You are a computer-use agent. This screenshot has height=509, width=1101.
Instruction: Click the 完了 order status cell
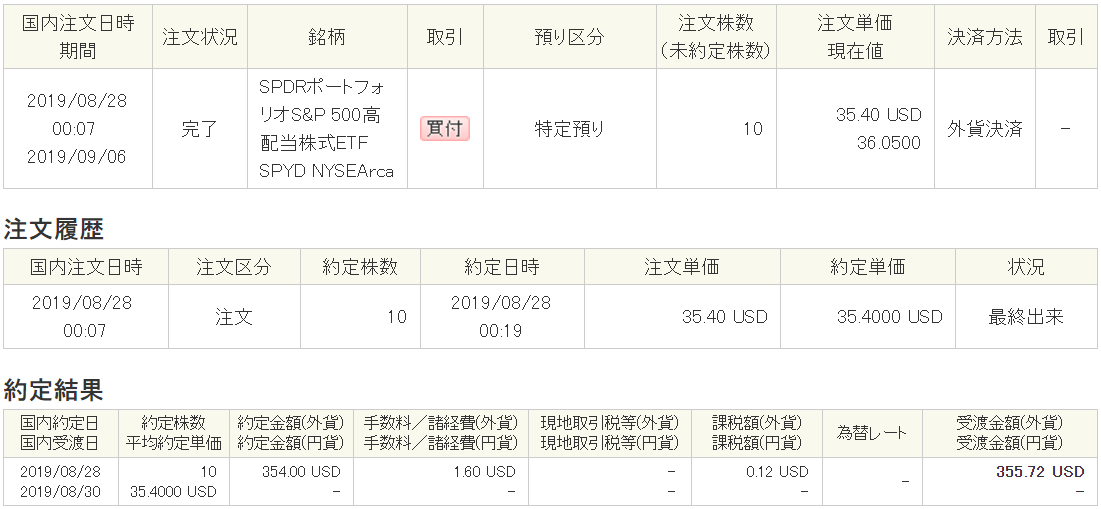point(200,129)
